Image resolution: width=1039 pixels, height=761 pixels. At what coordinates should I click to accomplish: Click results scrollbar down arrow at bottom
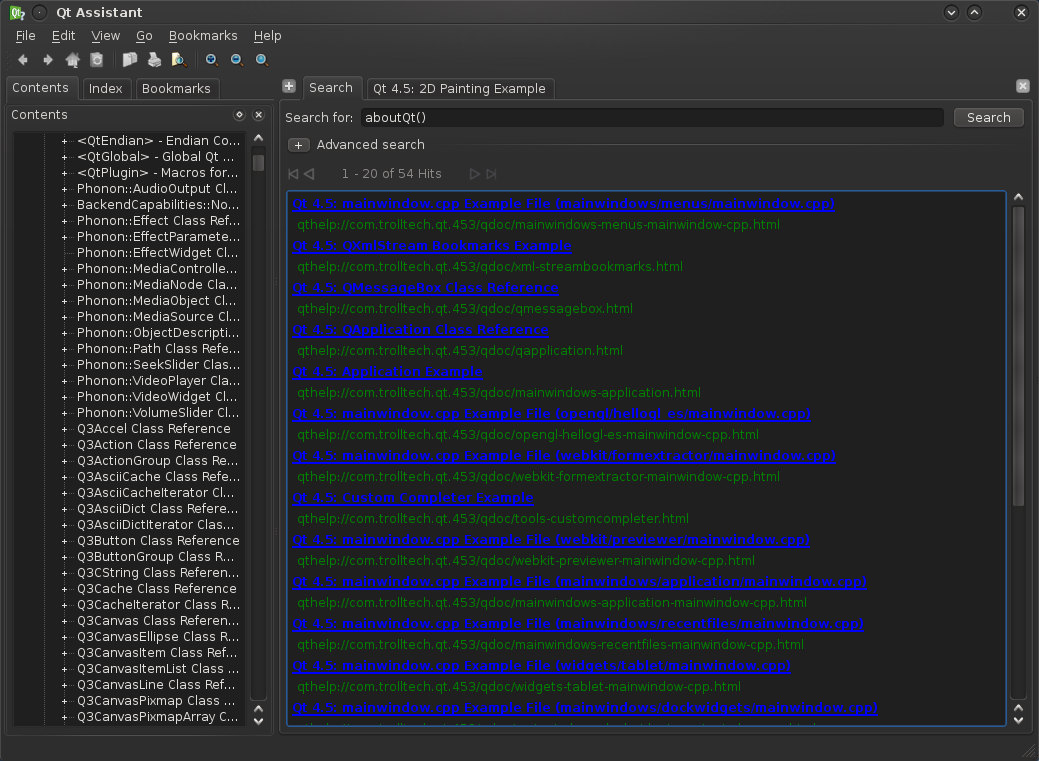(1018, 720)
